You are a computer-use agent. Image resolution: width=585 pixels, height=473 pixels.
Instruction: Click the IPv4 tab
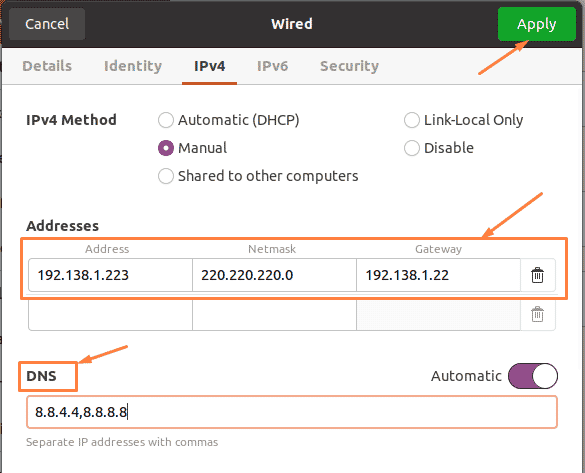pyautogui.click(x=209, y=66)
